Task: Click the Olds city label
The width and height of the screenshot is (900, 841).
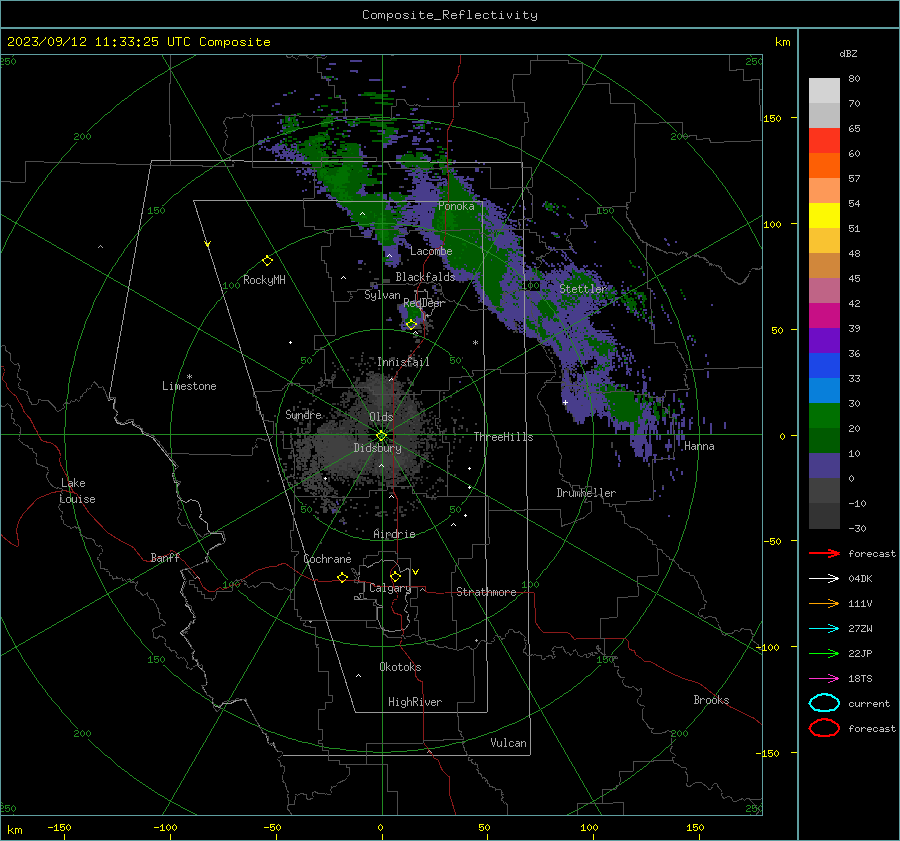Action: (381, 417)
